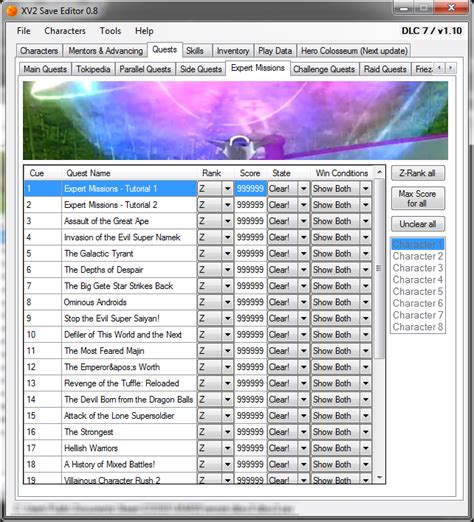Click the XV2 Save Editor dragon ball app icon

12,11
